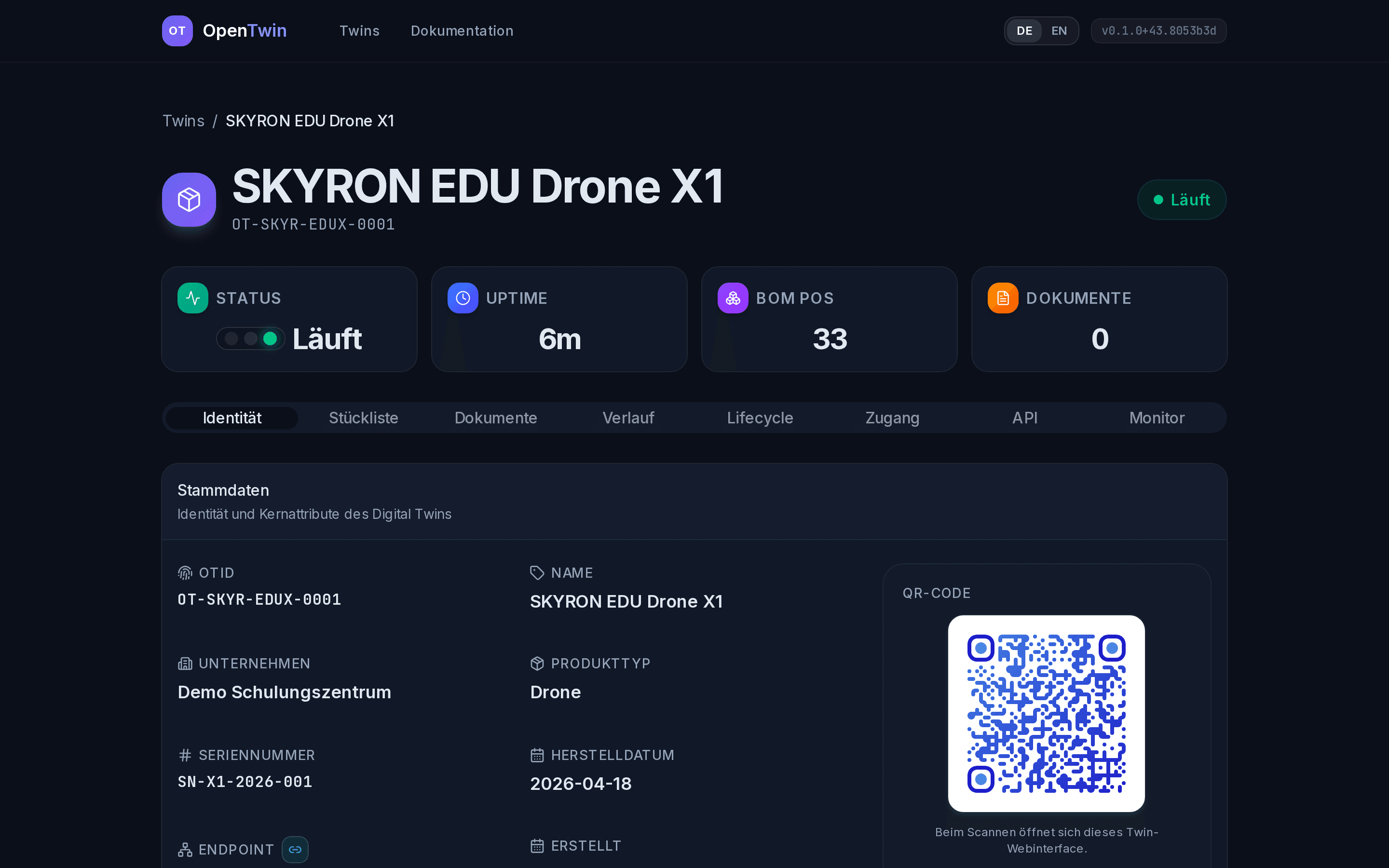Click the Uptime card value 6m
1389x868 pixels.
tap(559, 339)
